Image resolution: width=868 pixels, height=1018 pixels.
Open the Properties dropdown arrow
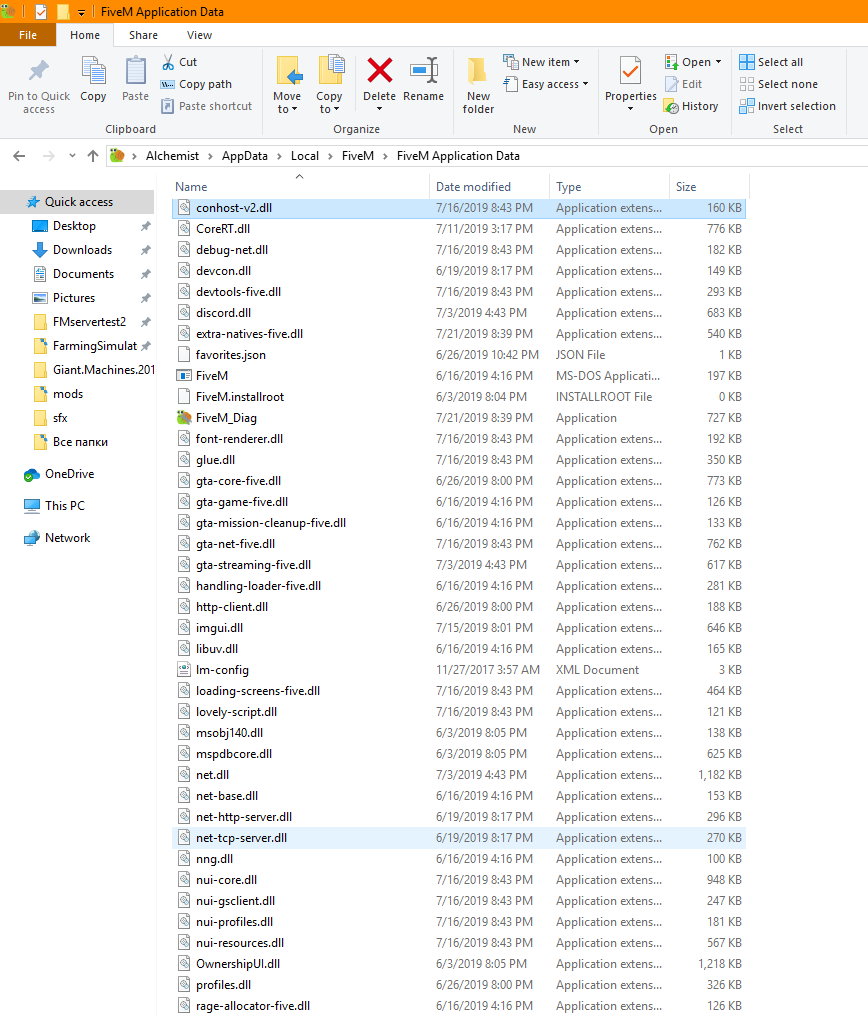click(630, 109)
